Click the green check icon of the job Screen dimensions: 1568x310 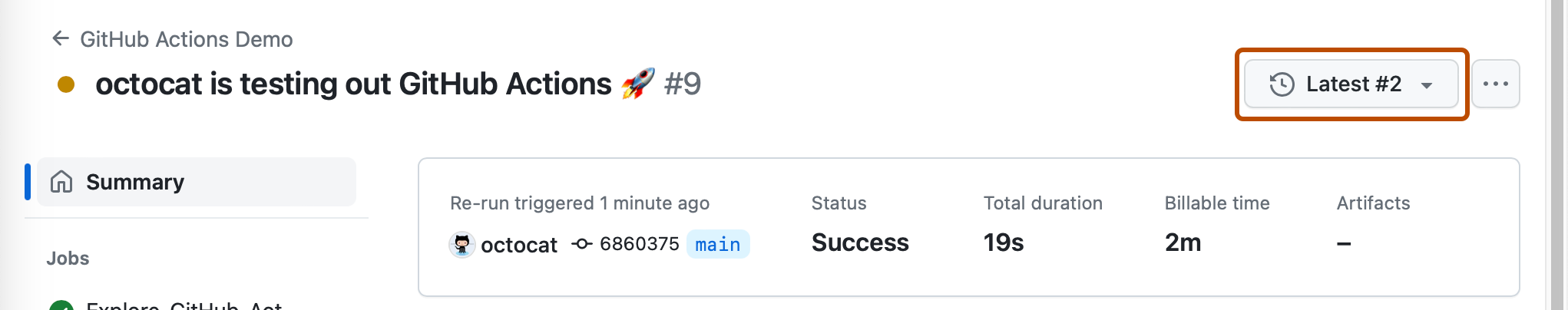61,306
